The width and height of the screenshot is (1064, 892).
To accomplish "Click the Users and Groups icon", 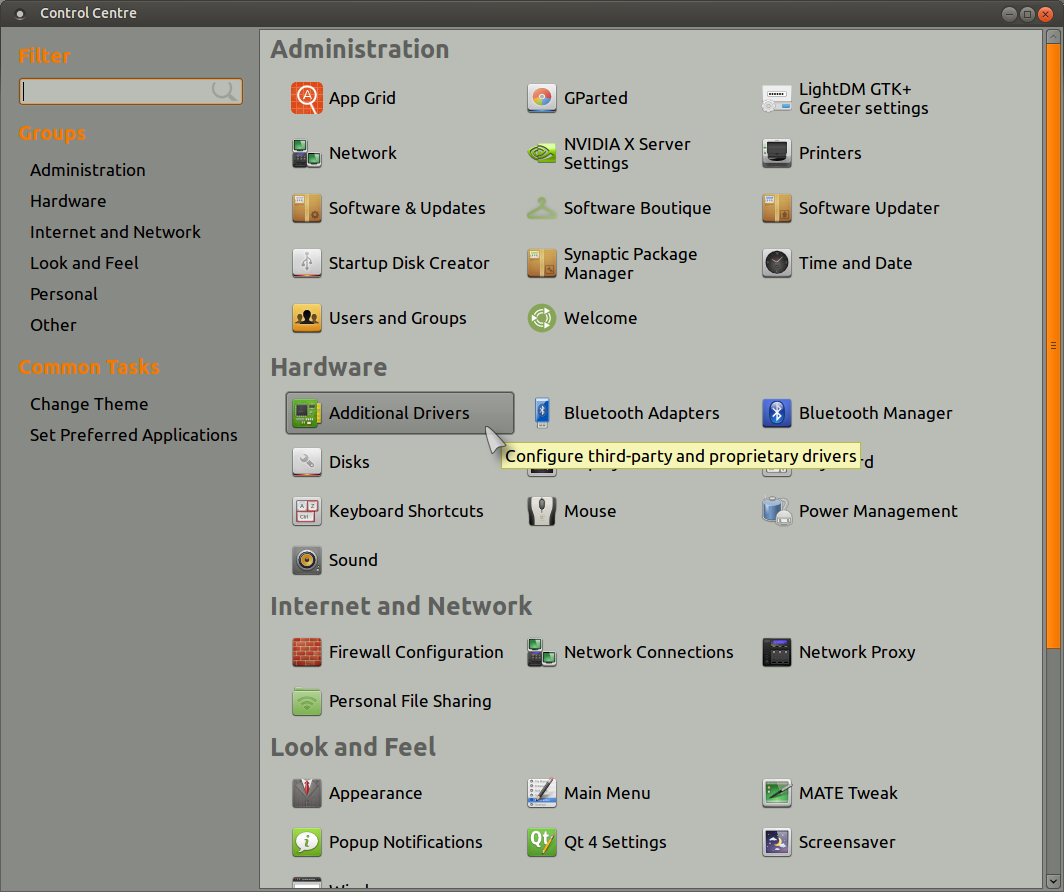I will click(x=307, y=318).
